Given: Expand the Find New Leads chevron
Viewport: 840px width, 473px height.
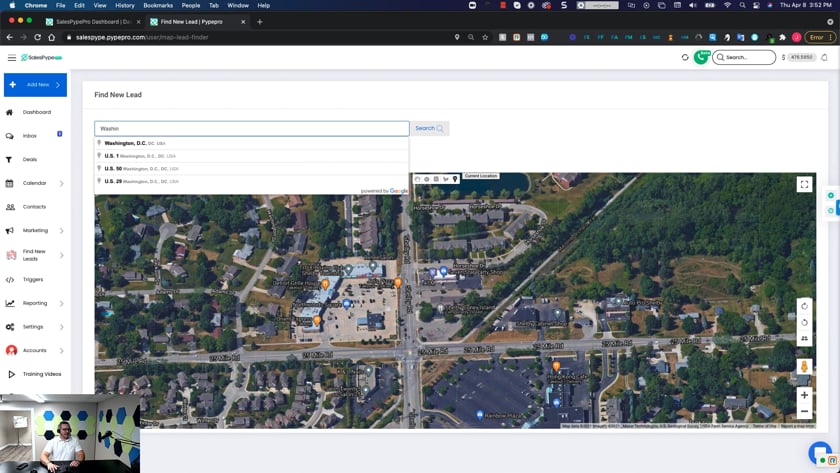Looking at the screenshot, I should tap(62, 255).
